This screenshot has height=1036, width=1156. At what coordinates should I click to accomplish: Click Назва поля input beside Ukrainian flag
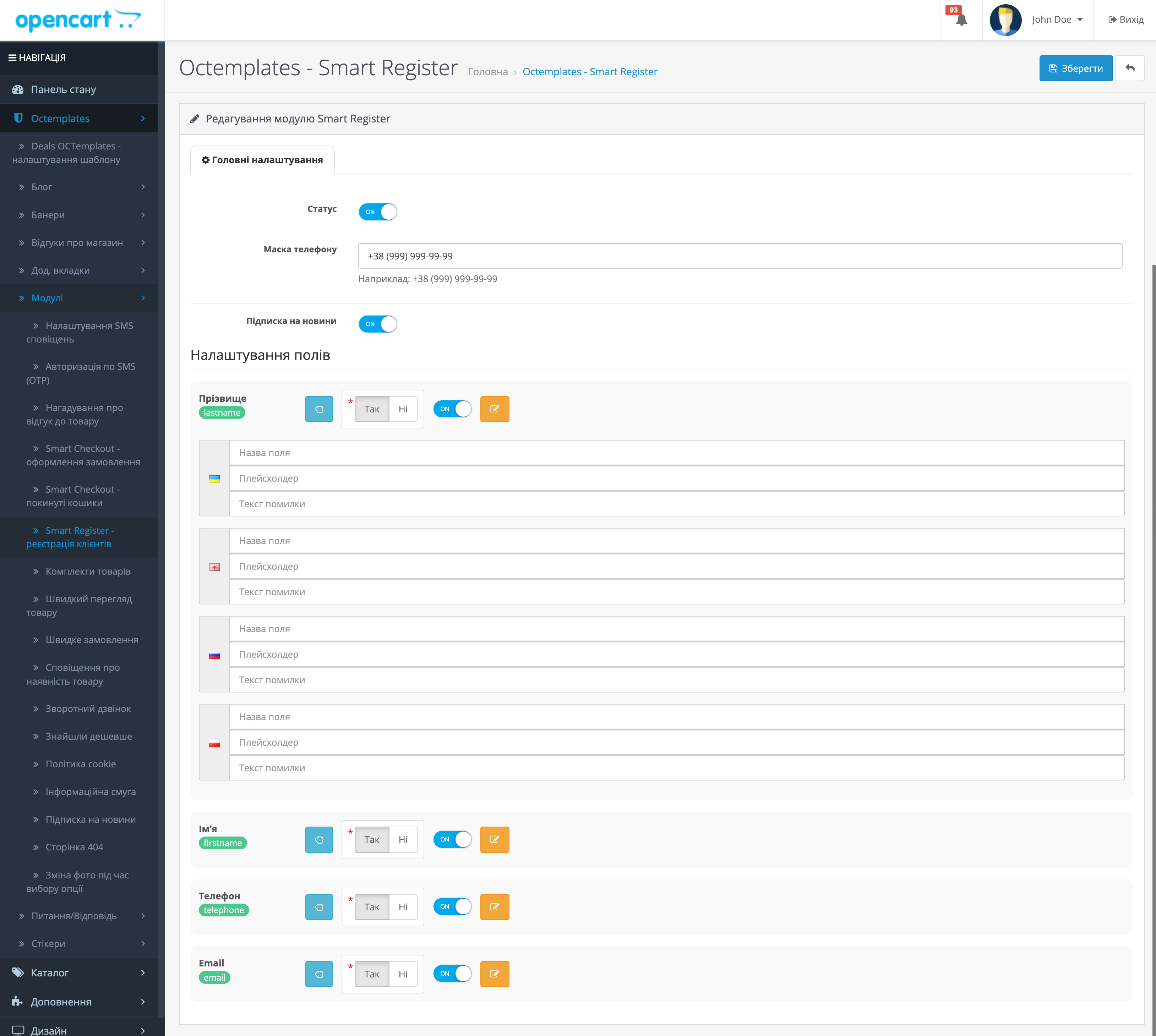coord(676,453)
